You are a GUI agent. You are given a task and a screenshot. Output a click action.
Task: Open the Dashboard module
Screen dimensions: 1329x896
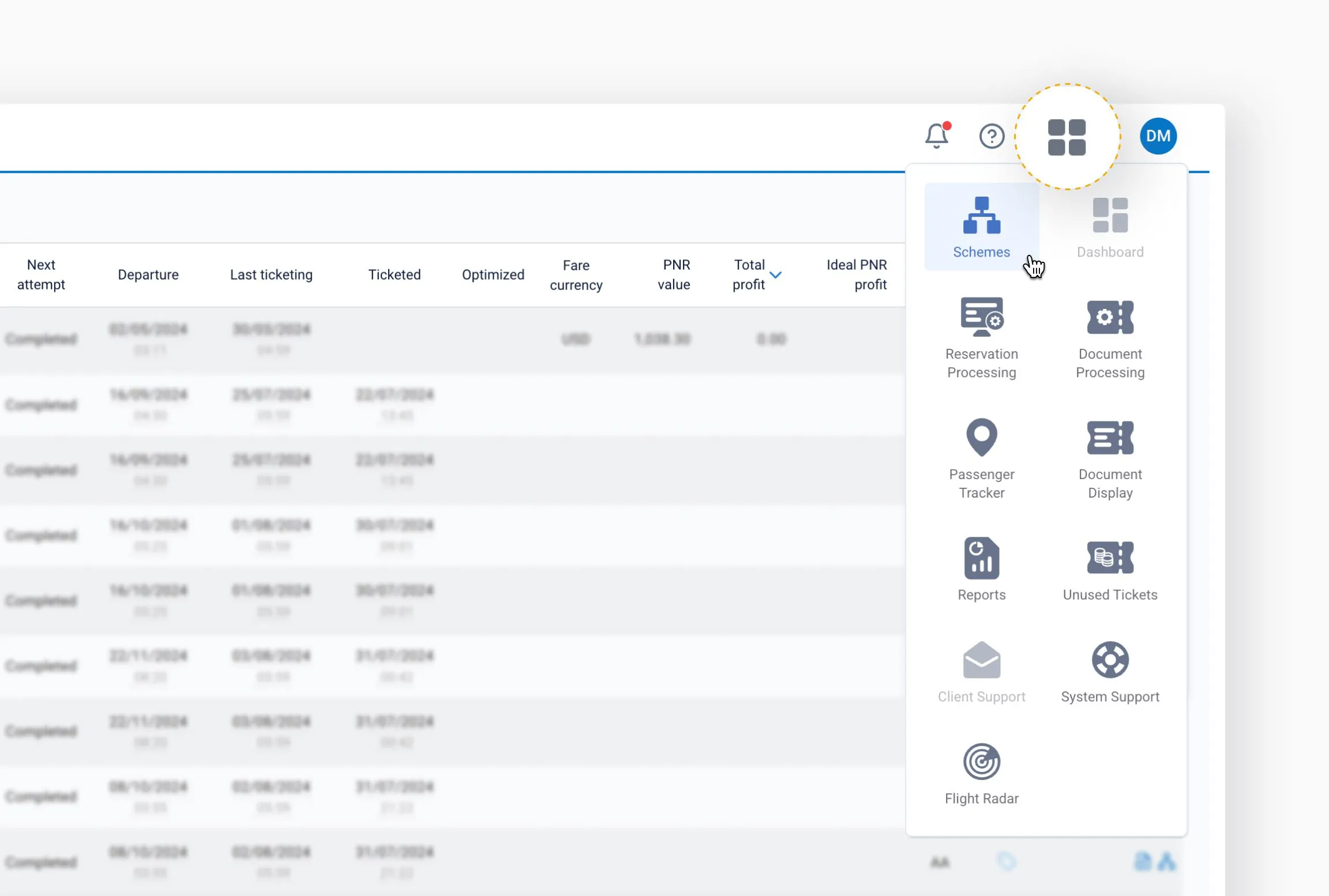(x=1110, y=227)
